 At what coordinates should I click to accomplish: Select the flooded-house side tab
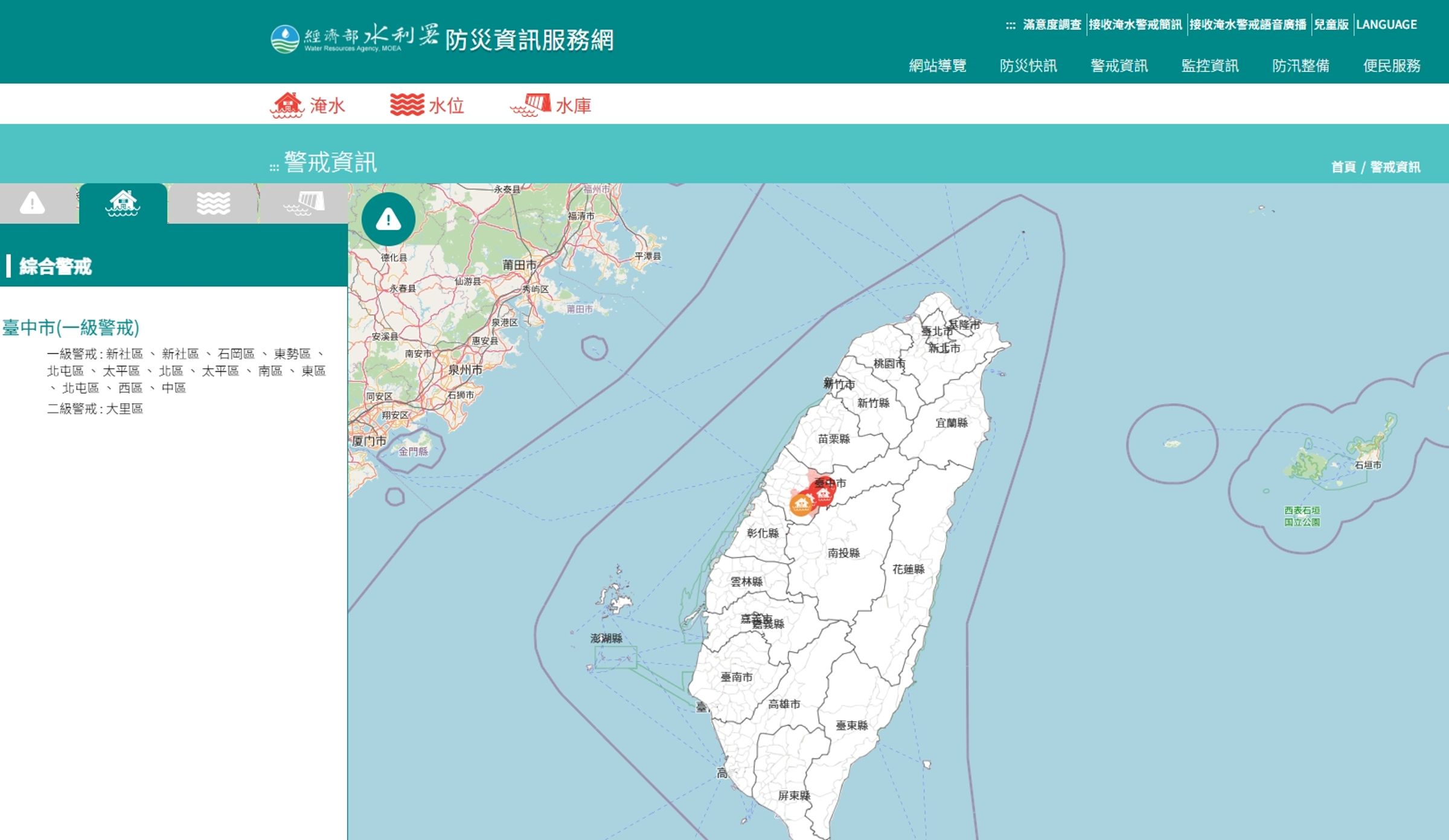[123, 203]
